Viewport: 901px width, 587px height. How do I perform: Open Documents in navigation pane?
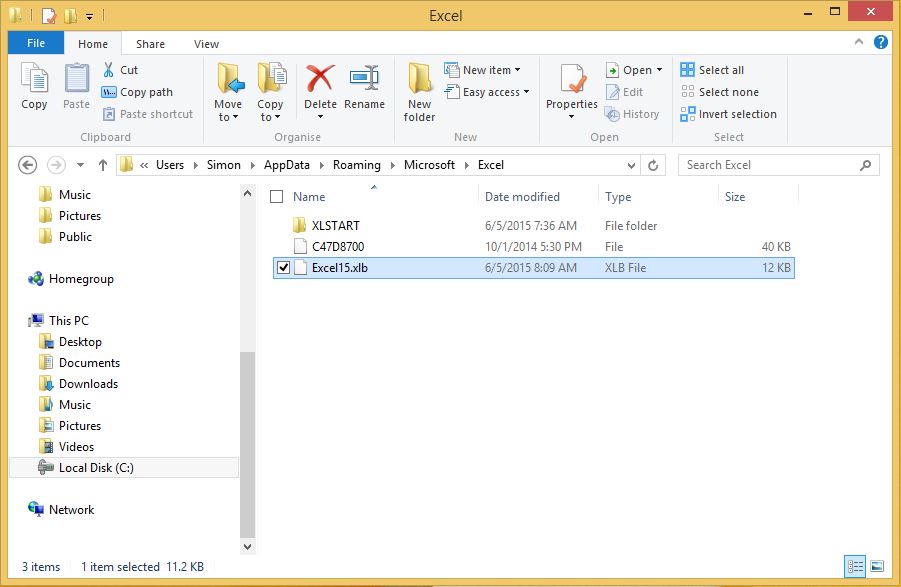click(79, 363)
